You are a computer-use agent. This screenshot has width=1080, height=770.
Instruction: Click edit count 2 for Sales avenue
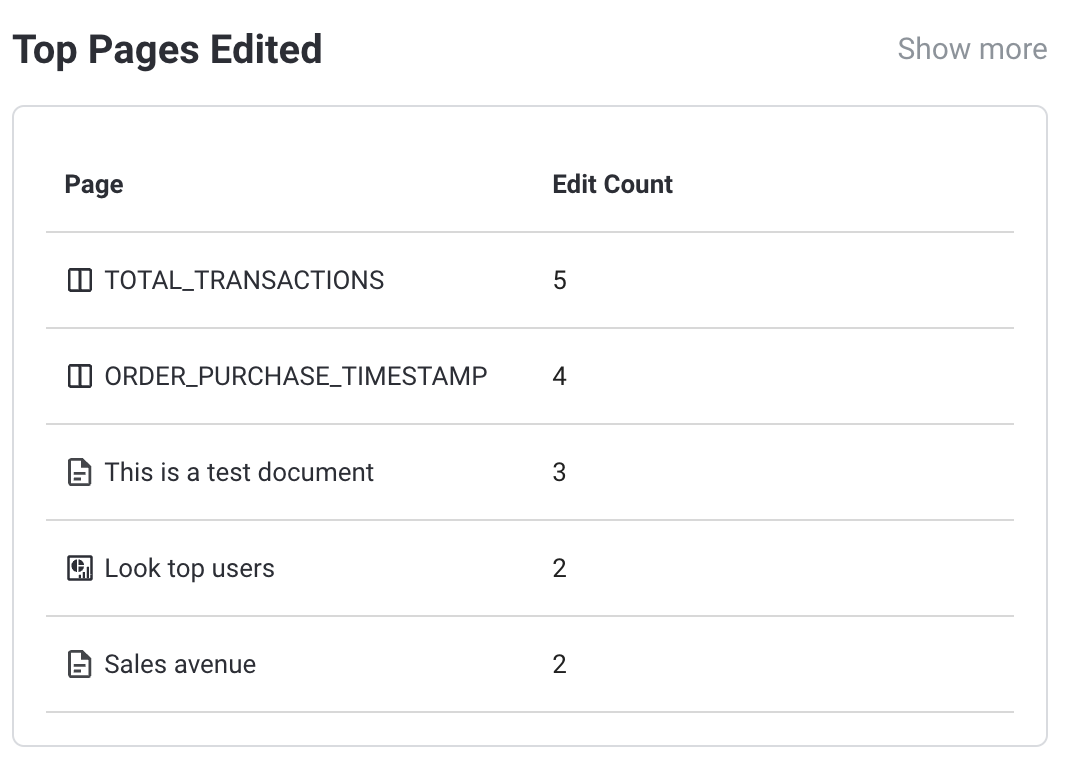tap(560, 665)
